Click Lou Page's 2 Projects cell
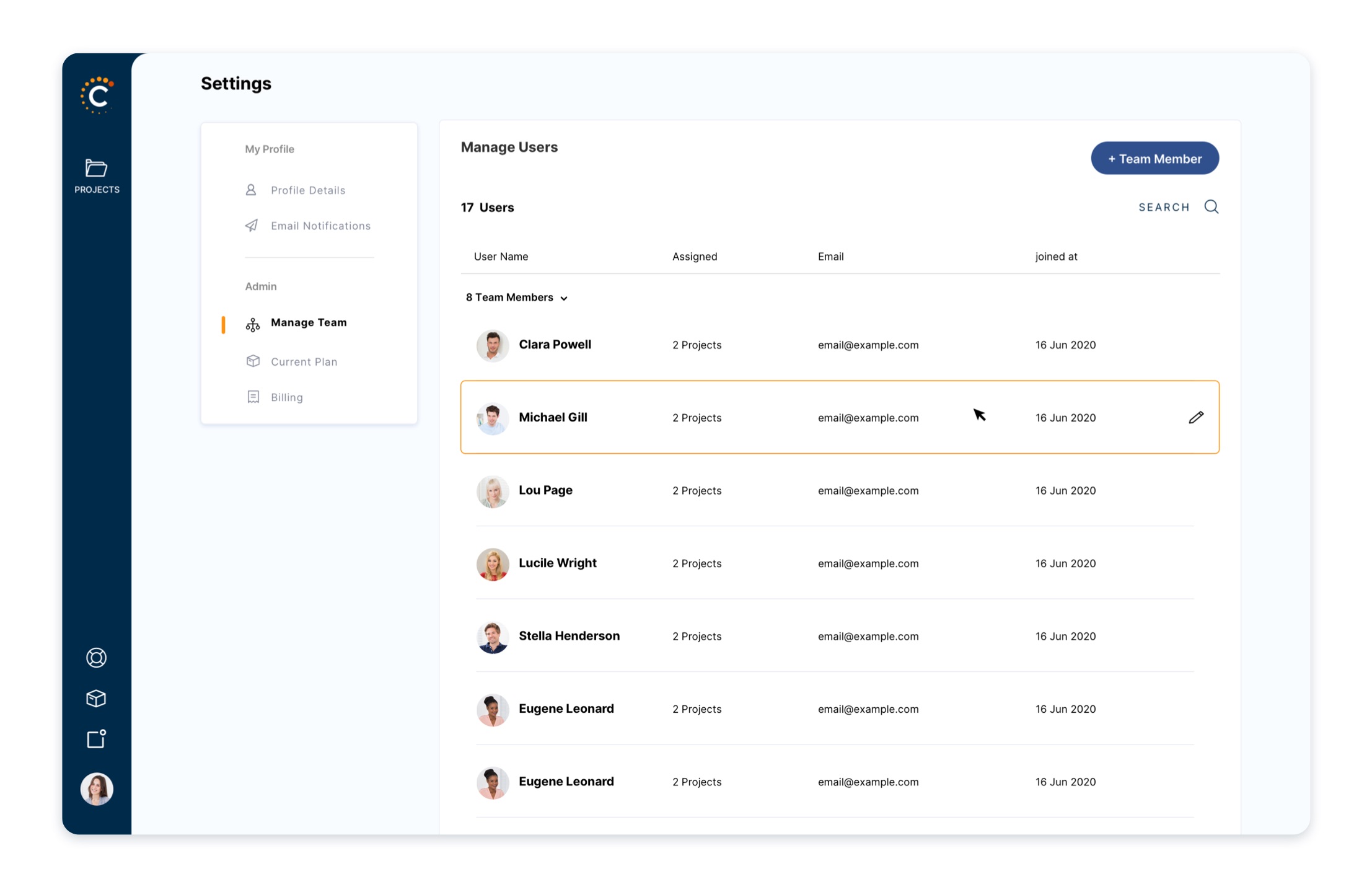Viewport: 1372px width, 887px height. pyautogui.click(x=697, y=490)
